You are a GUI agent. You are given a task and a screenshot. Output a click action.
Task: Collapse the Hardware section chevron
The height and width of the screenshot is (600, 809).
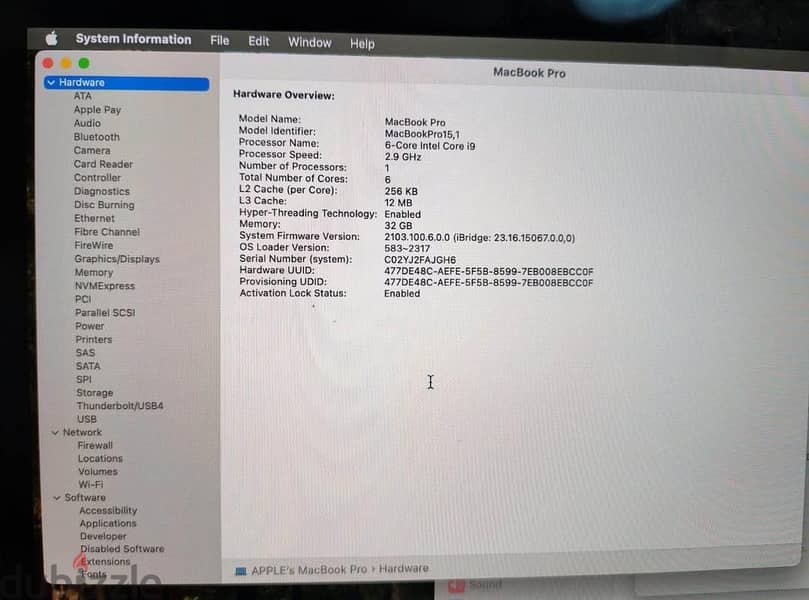[x=51, y=83]
